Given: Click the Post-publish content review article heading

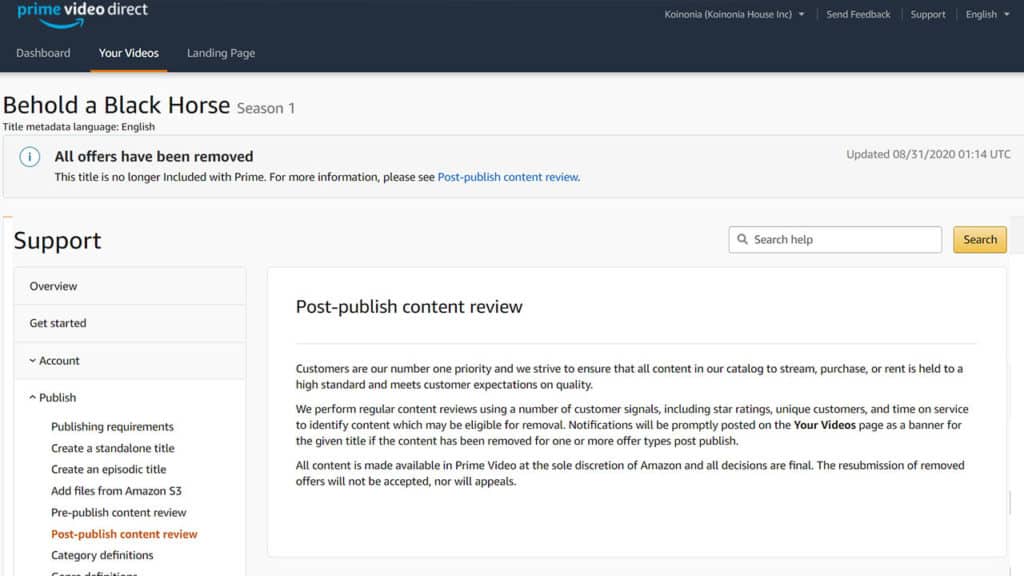Looking at the screenshot, I should click(x=409, y=307).
